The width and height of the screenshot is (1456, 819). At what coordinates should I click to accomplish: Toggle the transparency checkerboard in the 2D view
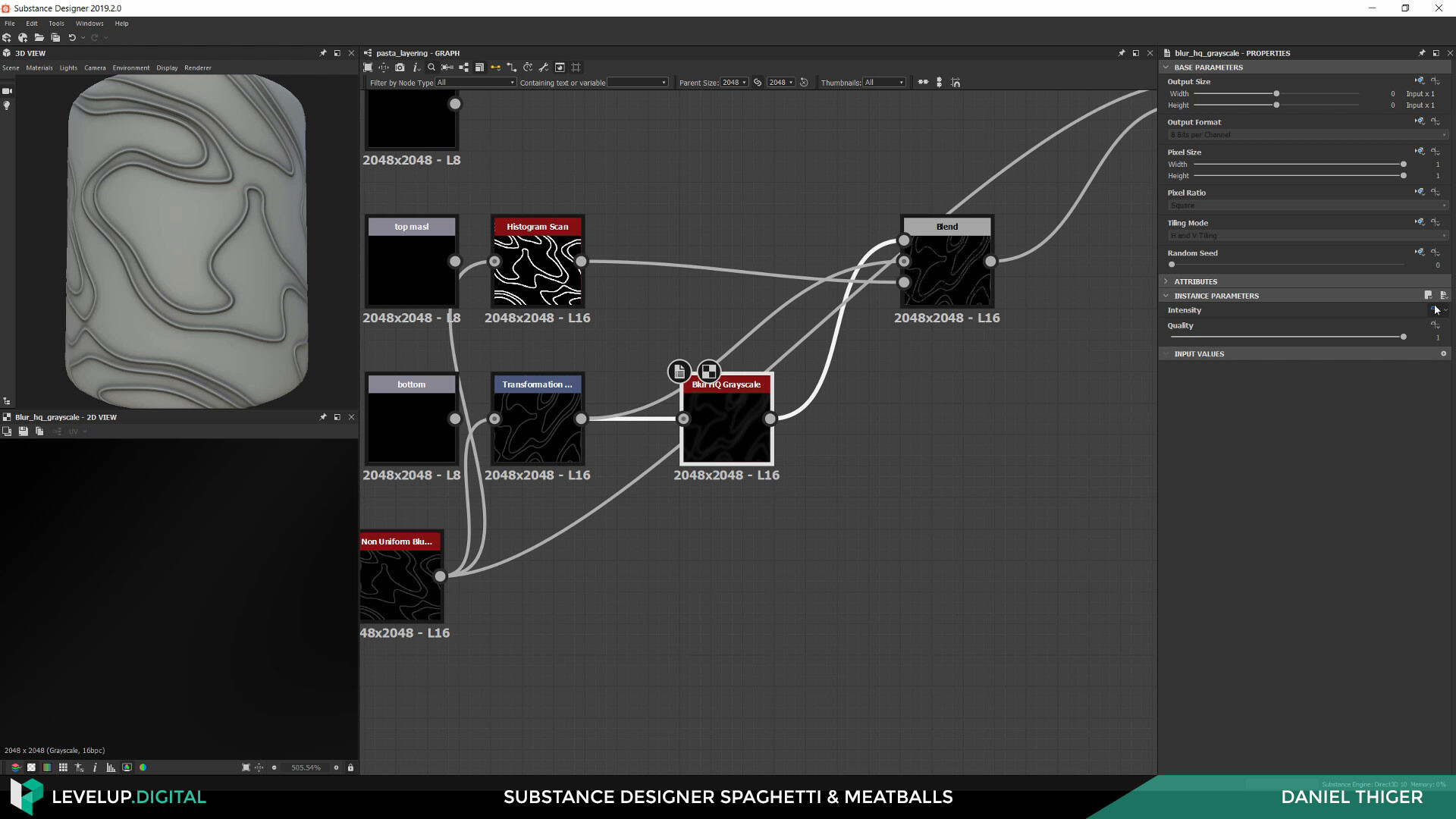pos(31,767)
